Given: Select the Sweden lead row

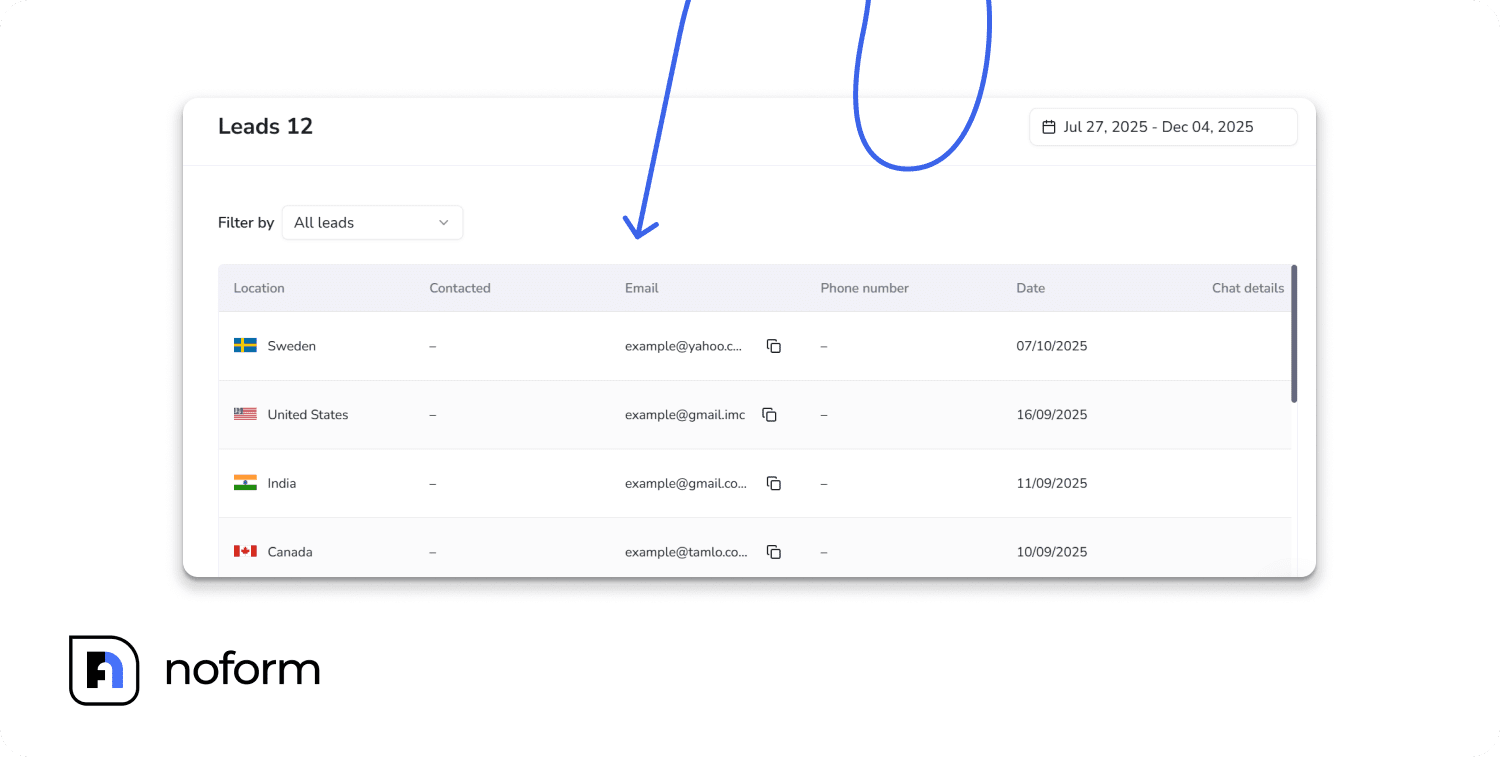Looking at the screenshot, I should [x=600, y=345].
